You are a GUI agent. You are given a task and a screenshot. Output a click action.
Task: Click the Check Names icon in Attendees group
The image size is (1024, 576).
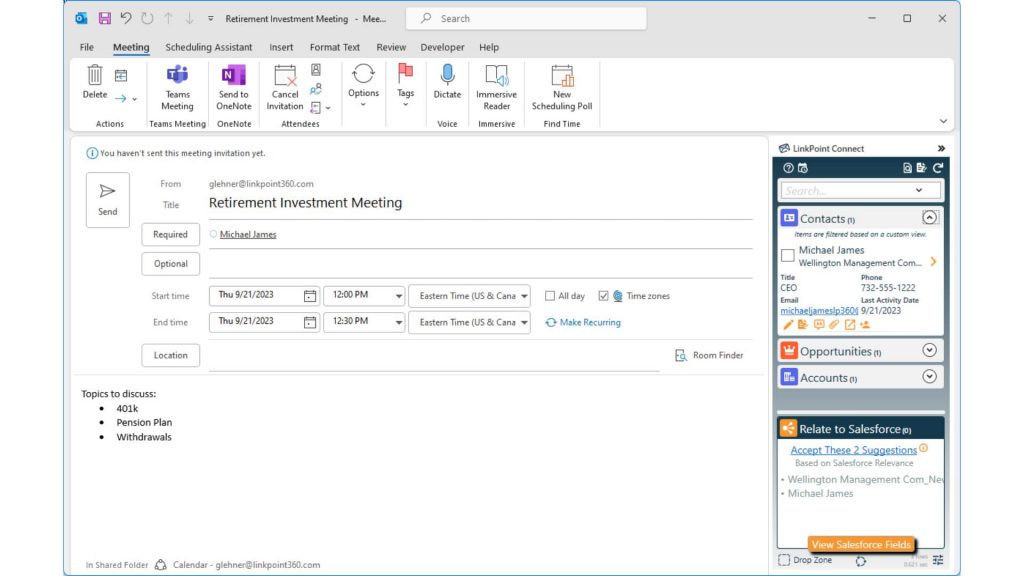pyautogui.click(x=316, y=89)
